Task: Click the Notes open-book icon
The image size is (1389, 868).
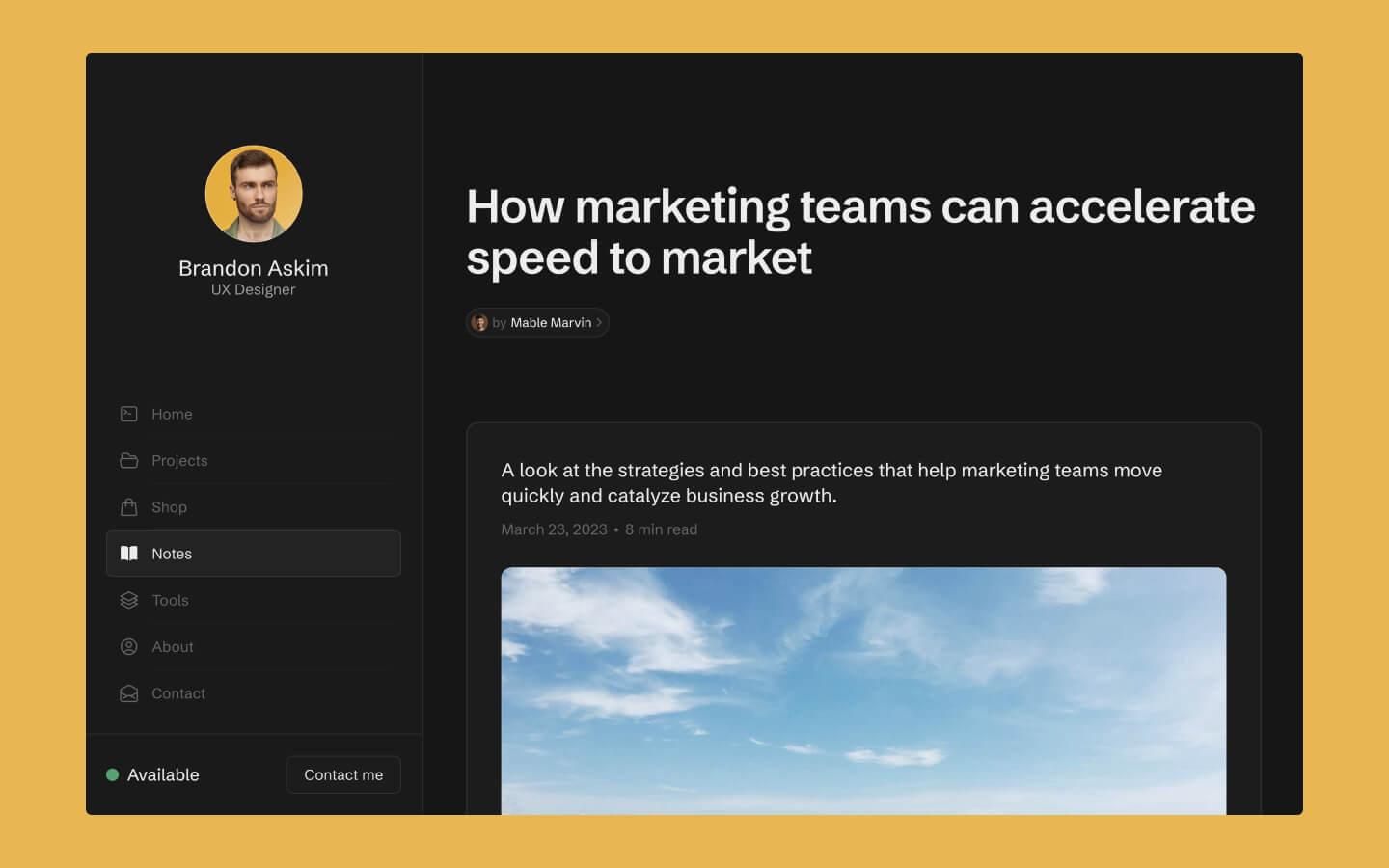Action: coord(128,554)
